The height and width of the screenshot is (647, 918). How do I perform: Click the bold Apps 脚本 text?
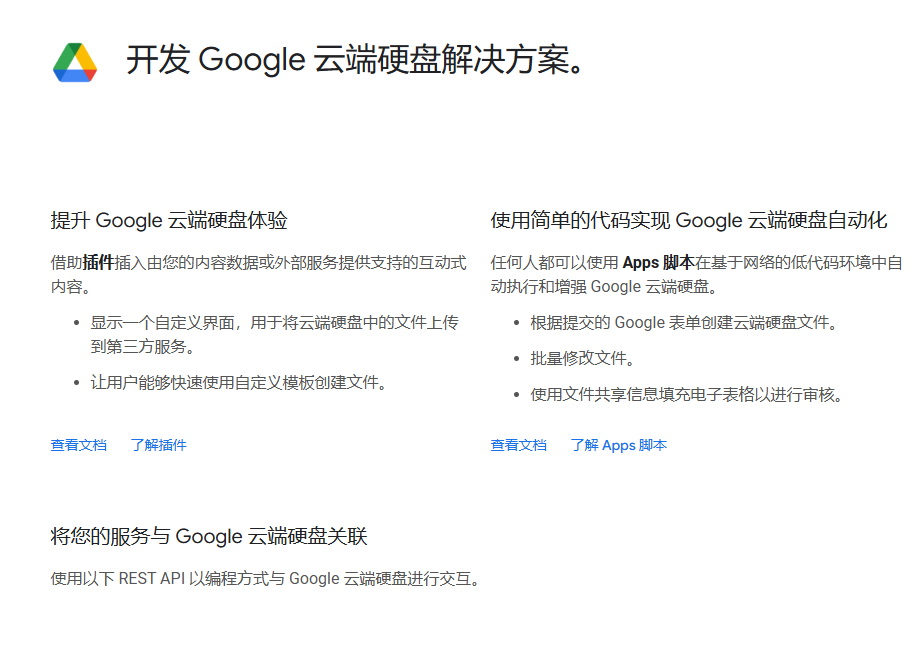[658, 262]
